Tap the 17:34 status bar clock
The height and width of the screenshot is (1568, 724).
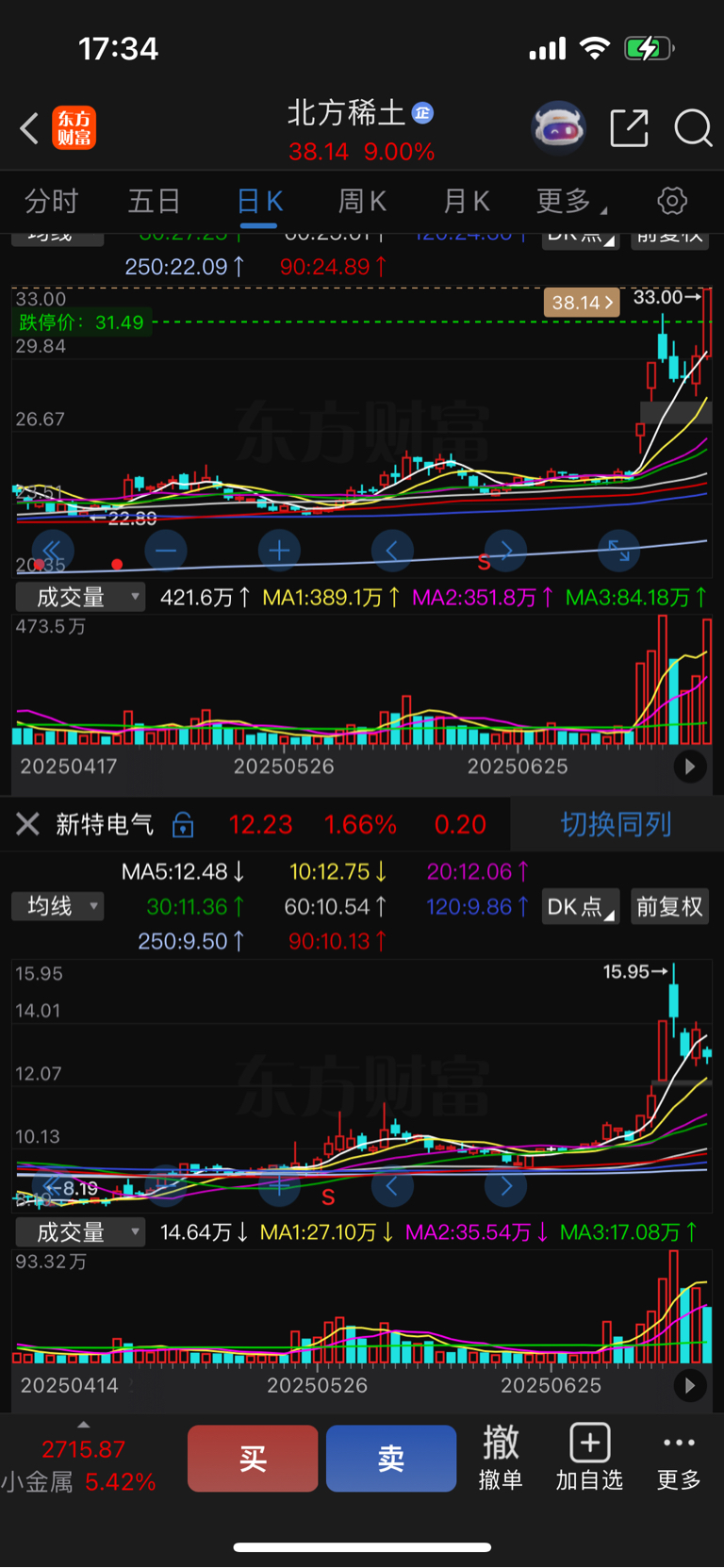pyautogui.click(x=118, y=48)
